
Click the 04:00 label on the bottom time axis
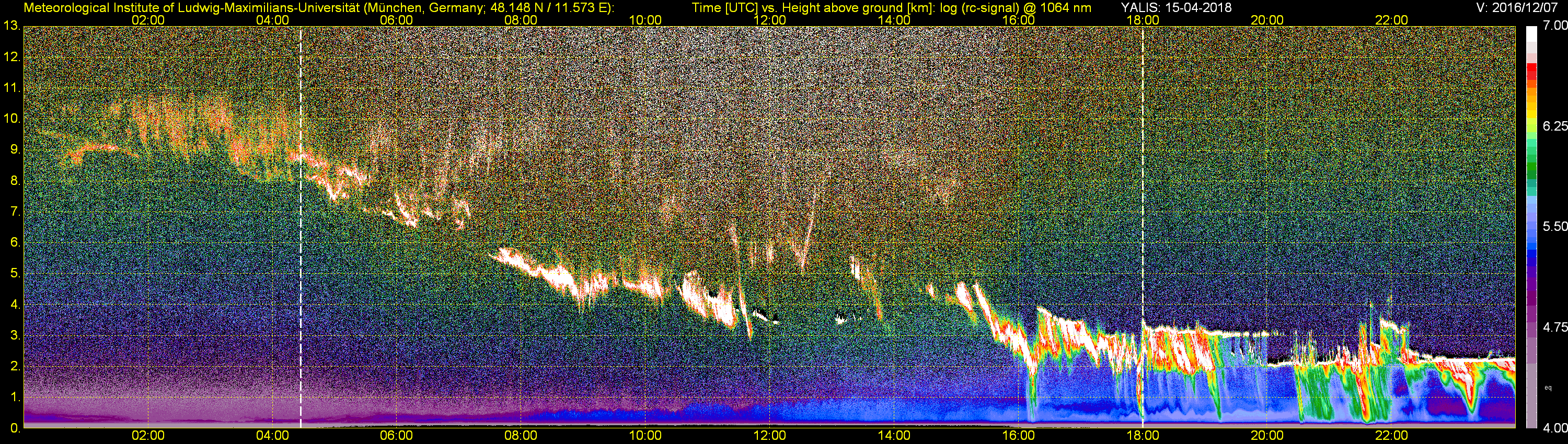pyautogui.click(x=272, y=436)
